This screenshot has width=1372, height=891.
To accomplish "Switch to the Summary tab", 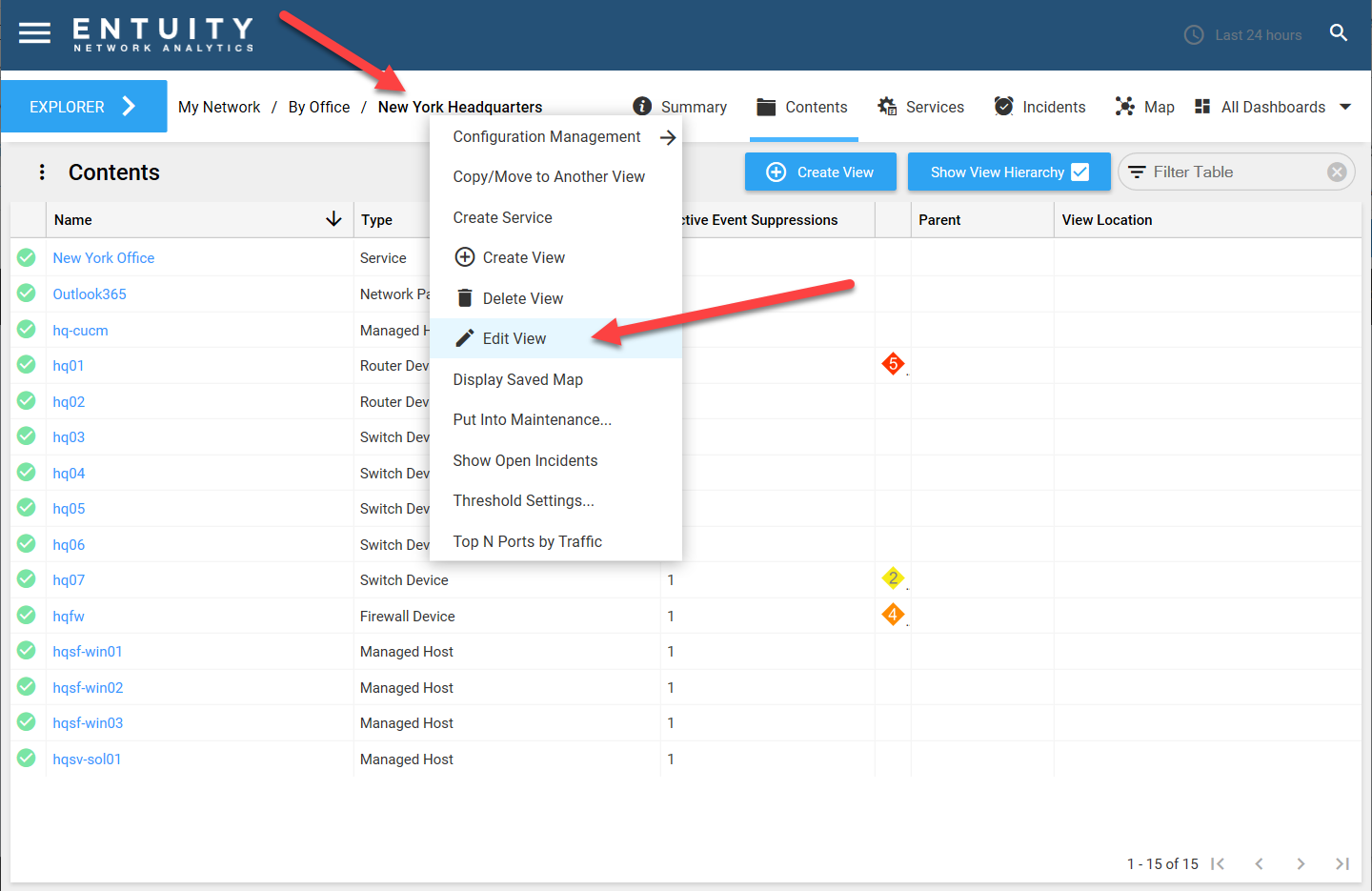I will [x=680, y=107].
